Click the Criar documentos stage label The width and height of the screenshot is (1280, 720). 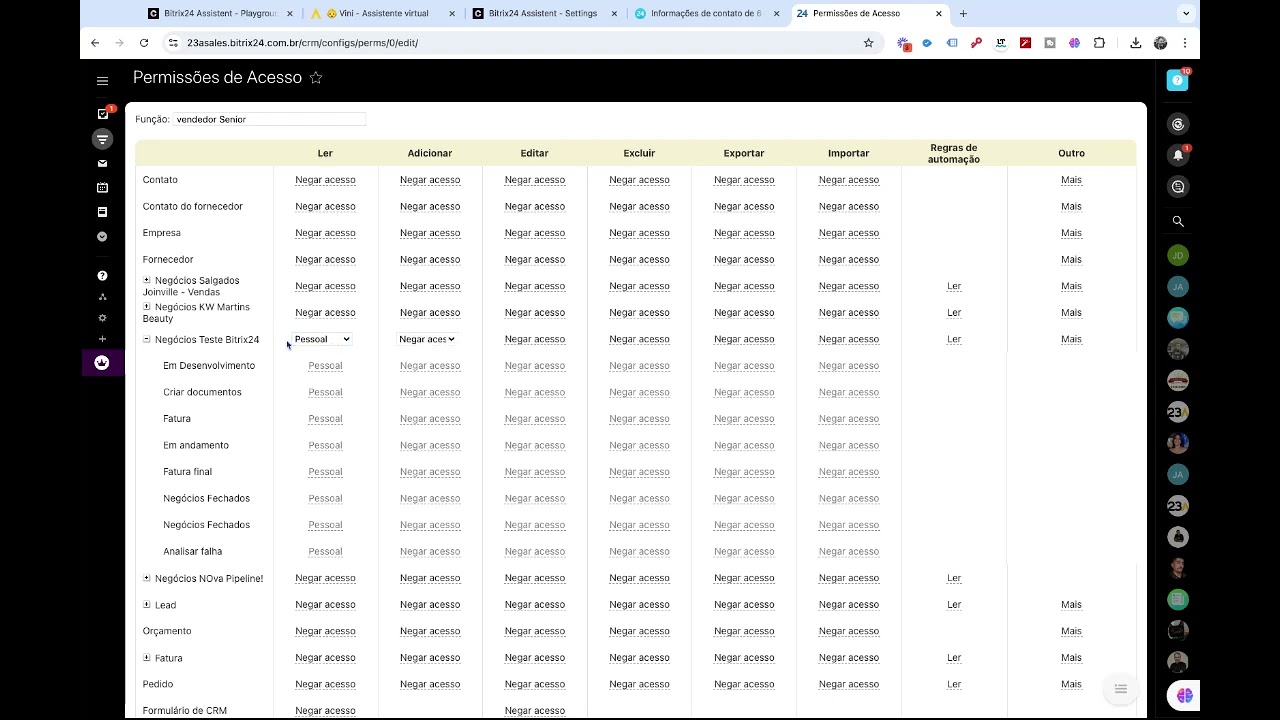pyautogui.click(x=202, y=392)
